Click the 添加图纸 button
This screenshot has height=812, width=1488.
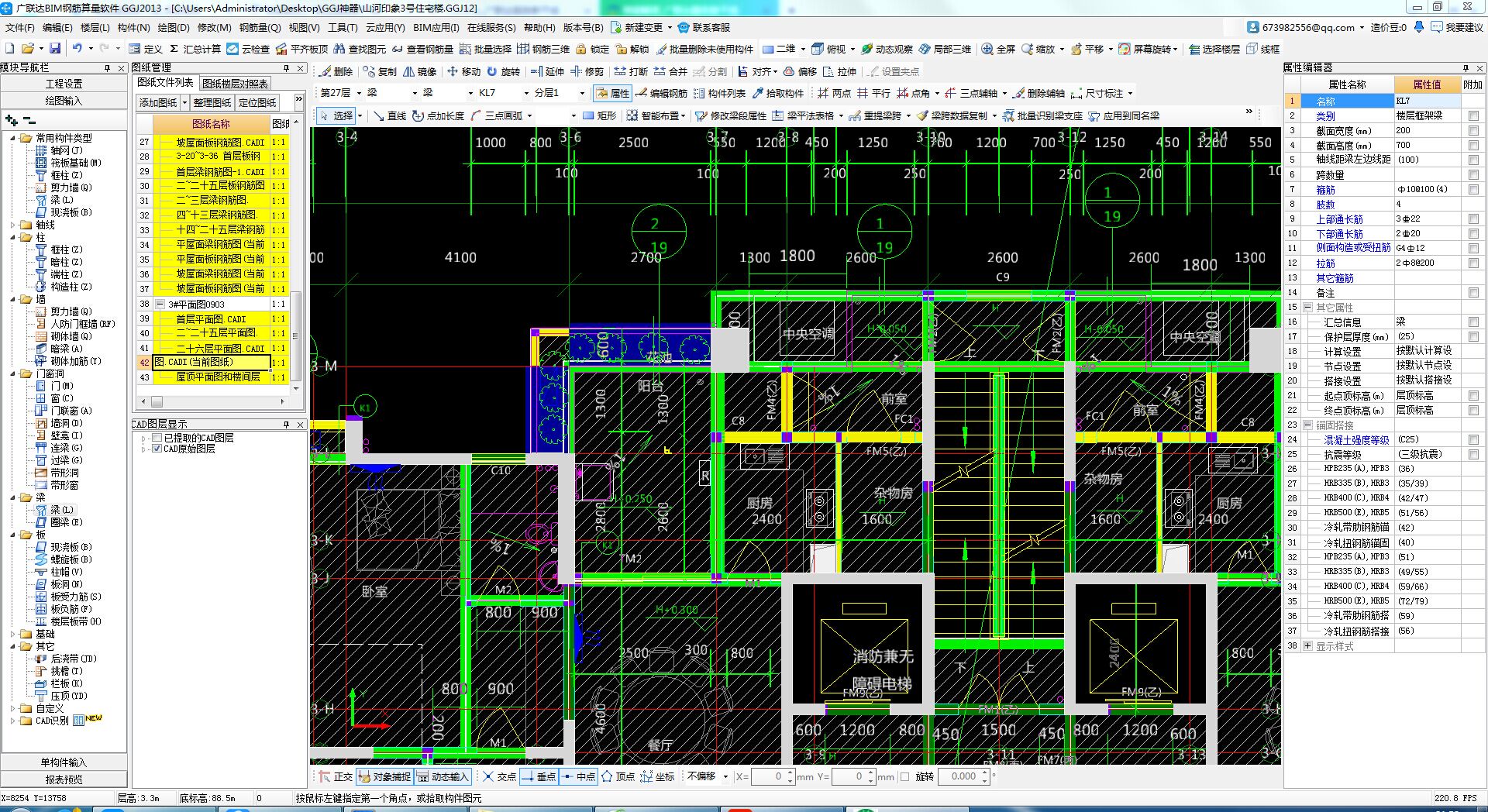click(158, 102)
